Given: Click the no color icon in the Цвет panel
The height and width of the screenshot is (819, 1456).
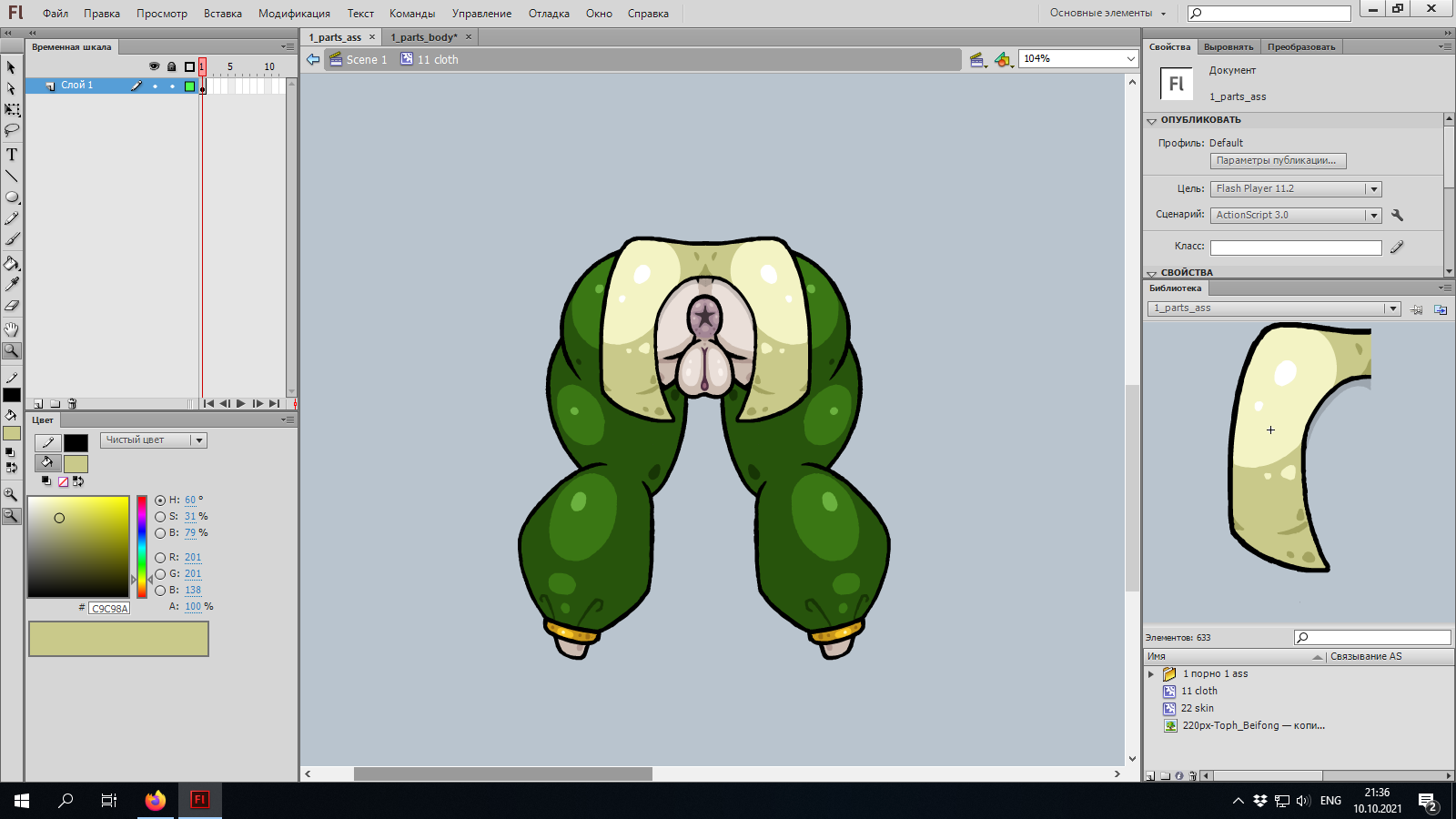Looking at the screenshot, I should coord(64,481).
